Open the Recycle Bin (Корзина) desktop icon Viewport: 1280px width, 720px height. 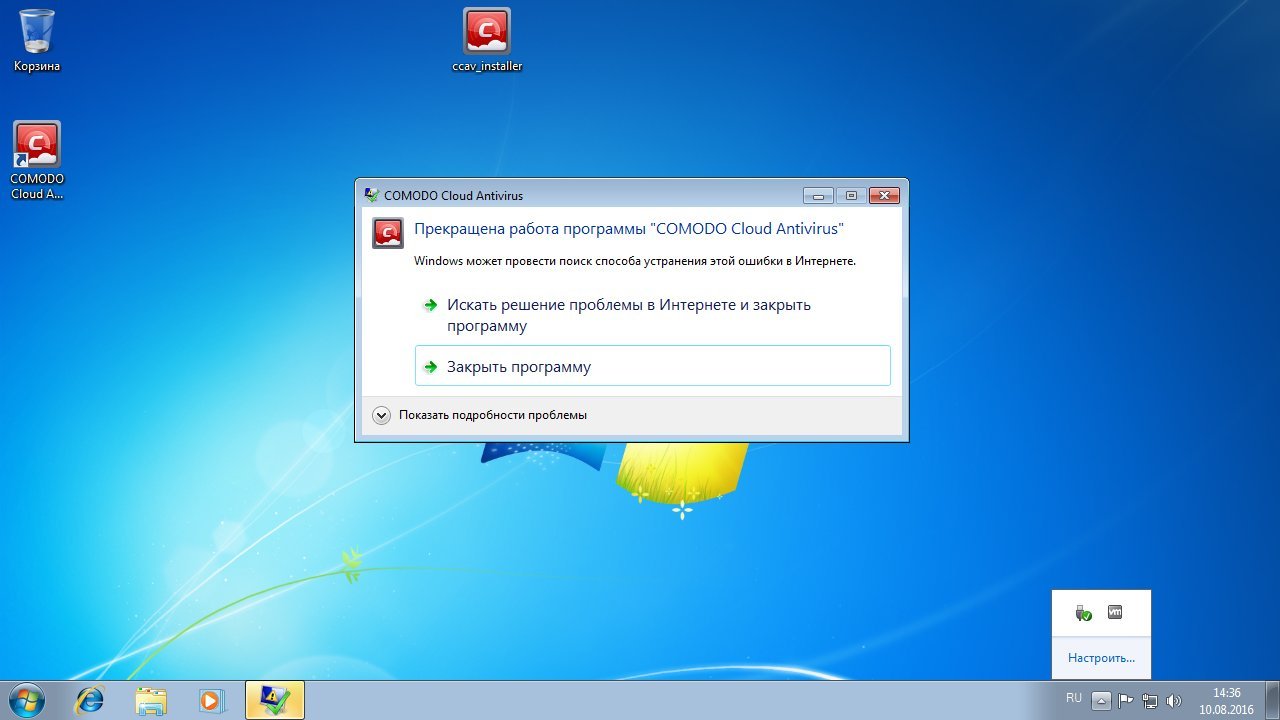[37, 41]
